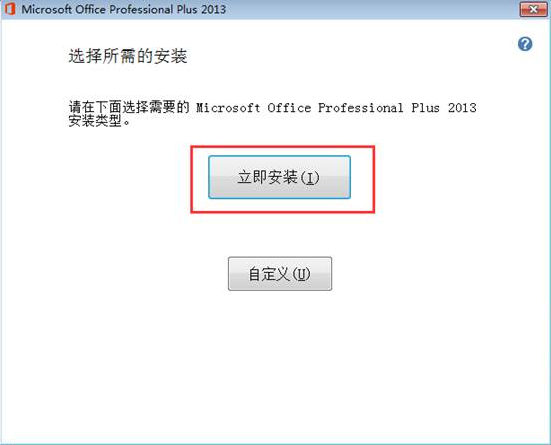Start installation with the Install Now button
The width and height of the screenshot is (551, 445).
pyautogui.click(x=279, y=177)
